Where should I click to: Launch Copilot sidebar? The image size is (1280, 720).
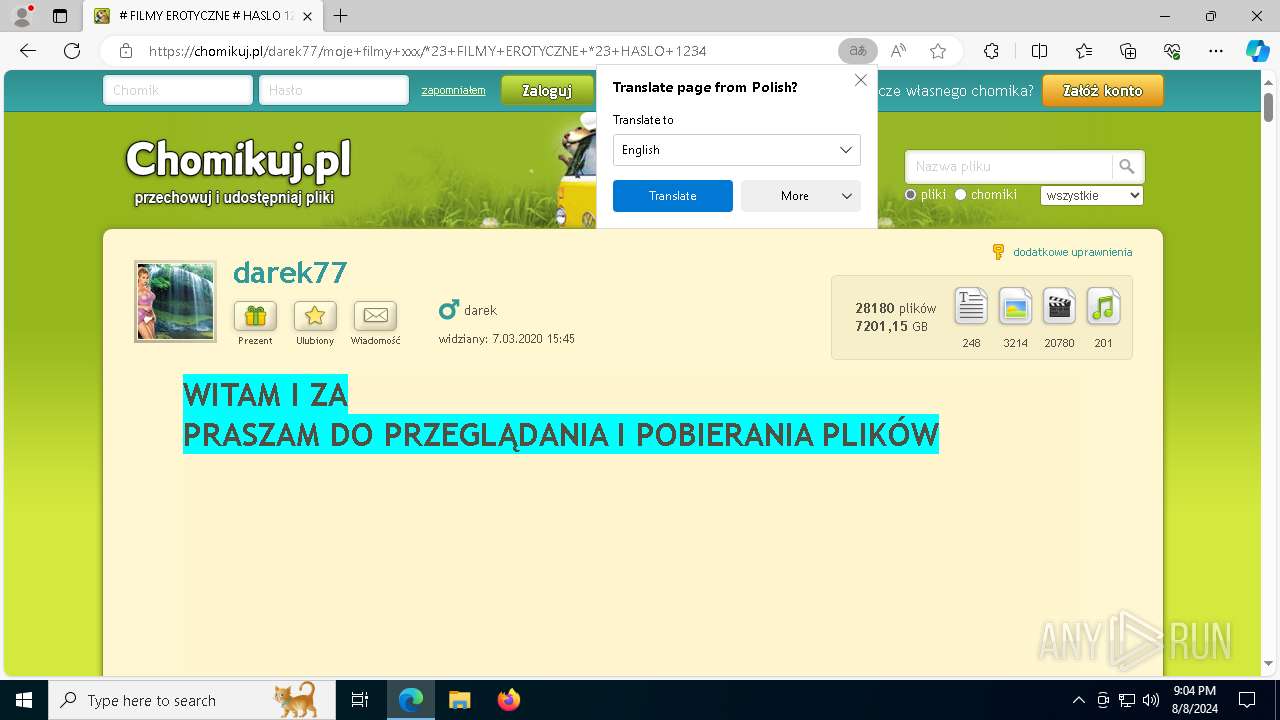tap(1257, 51)
